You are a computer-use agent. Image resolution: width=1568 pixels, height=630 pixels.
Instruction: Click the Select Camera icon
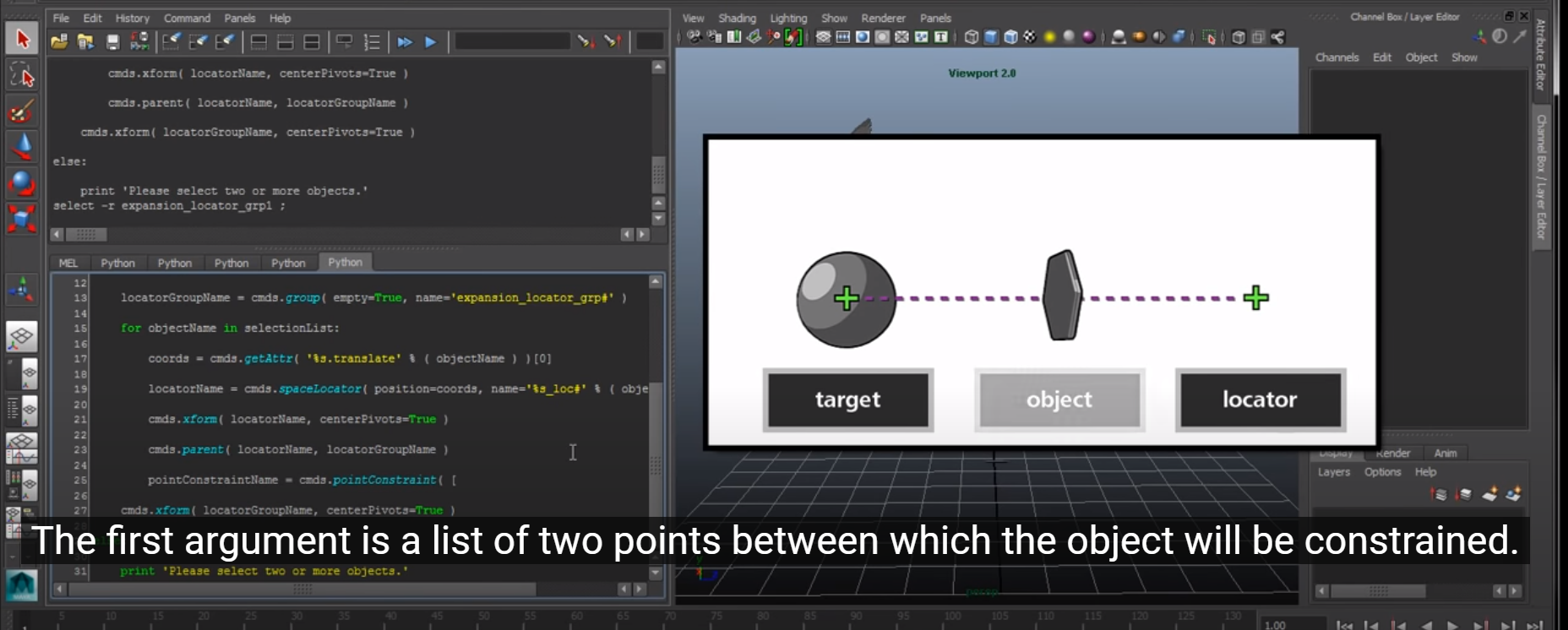point(694,36)
